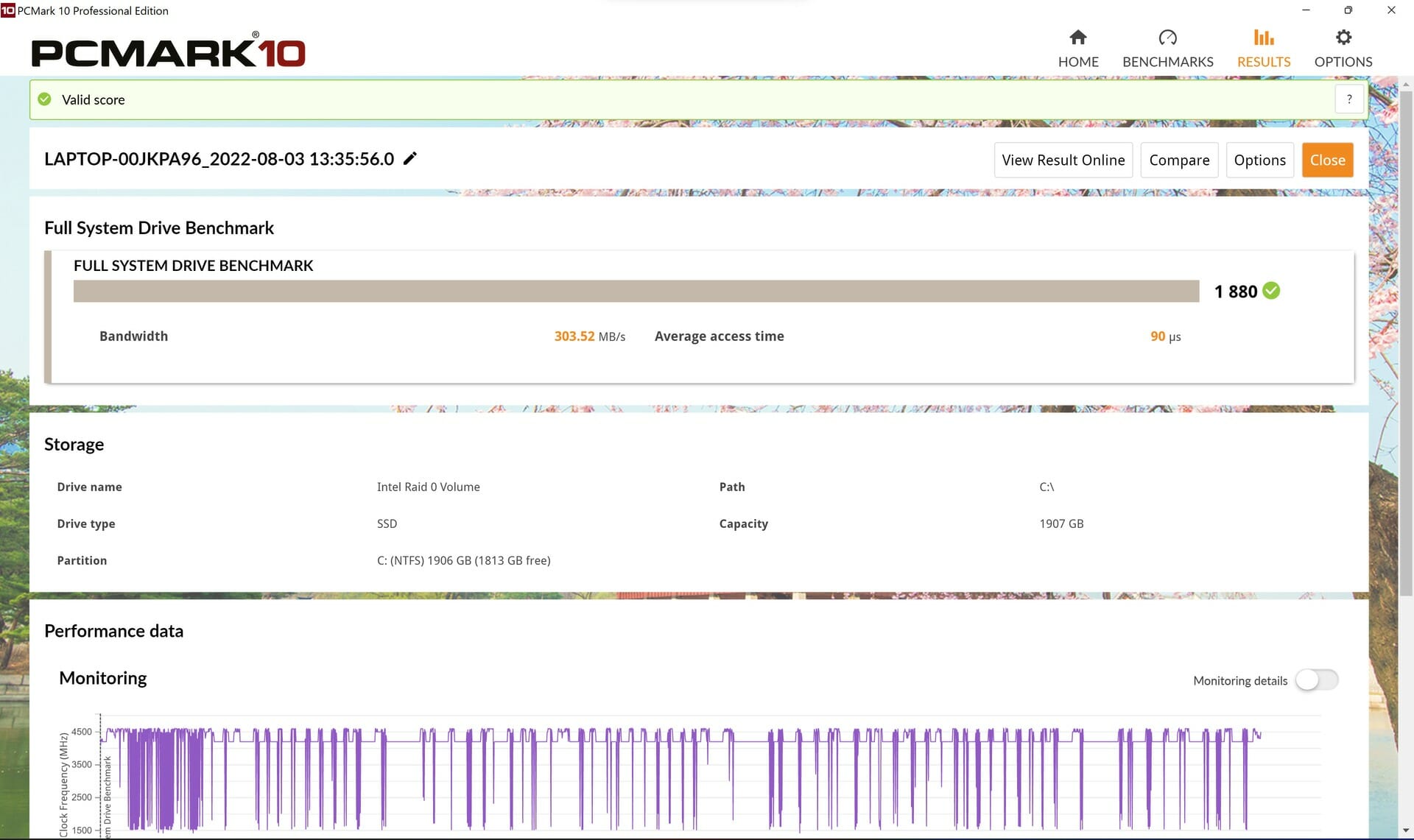Click the score value 1 880
The image size is (1414, 840).
pos(1235,292)
